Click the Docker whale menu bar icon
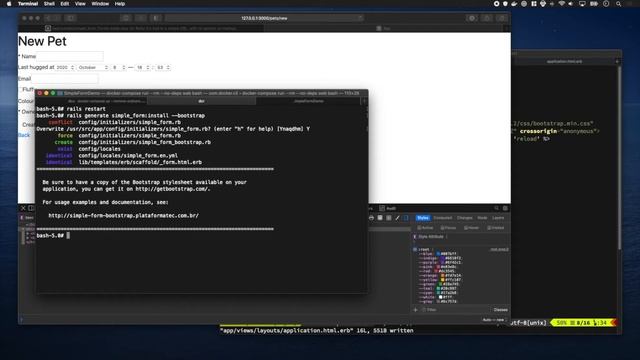 (514, 4)
